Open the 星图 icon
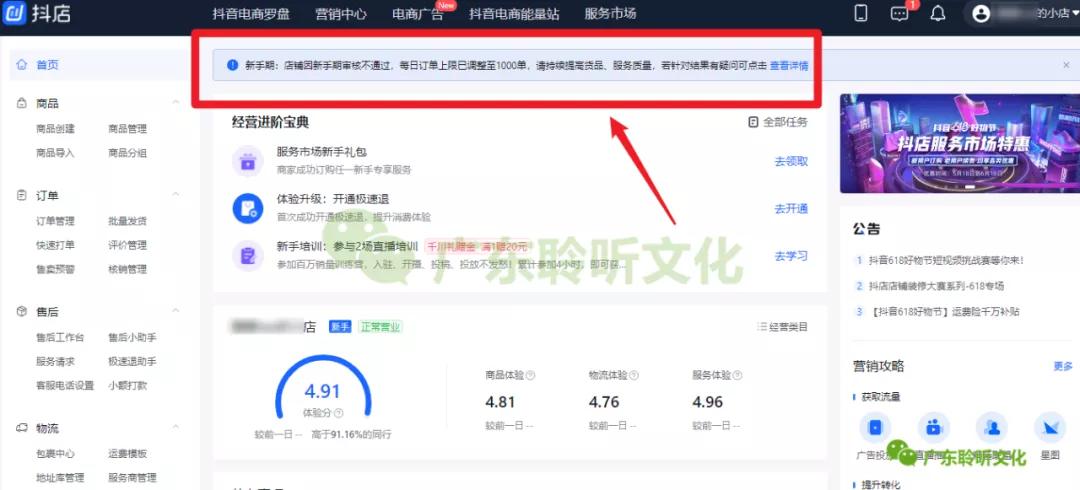The width and height of the screenshot is (1080, 490). click(x=1050, y=428)
